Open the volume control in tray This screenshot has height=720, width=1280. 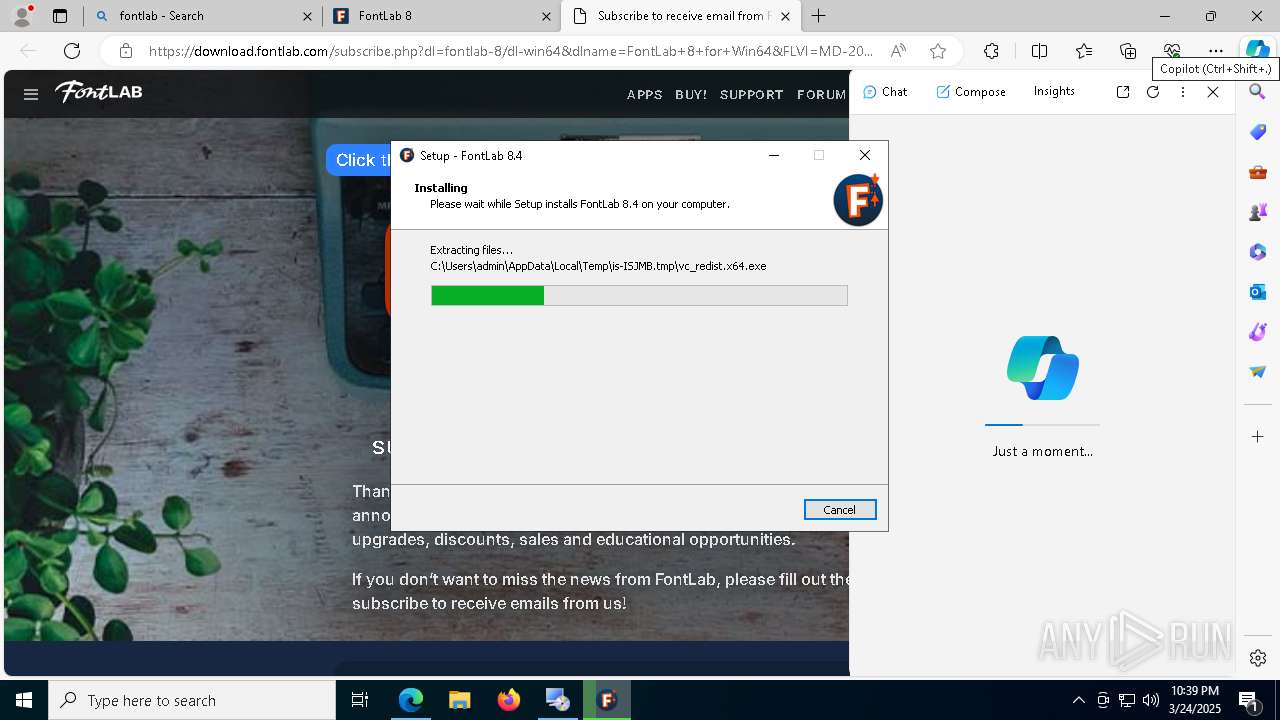[x=1151, y=700]
